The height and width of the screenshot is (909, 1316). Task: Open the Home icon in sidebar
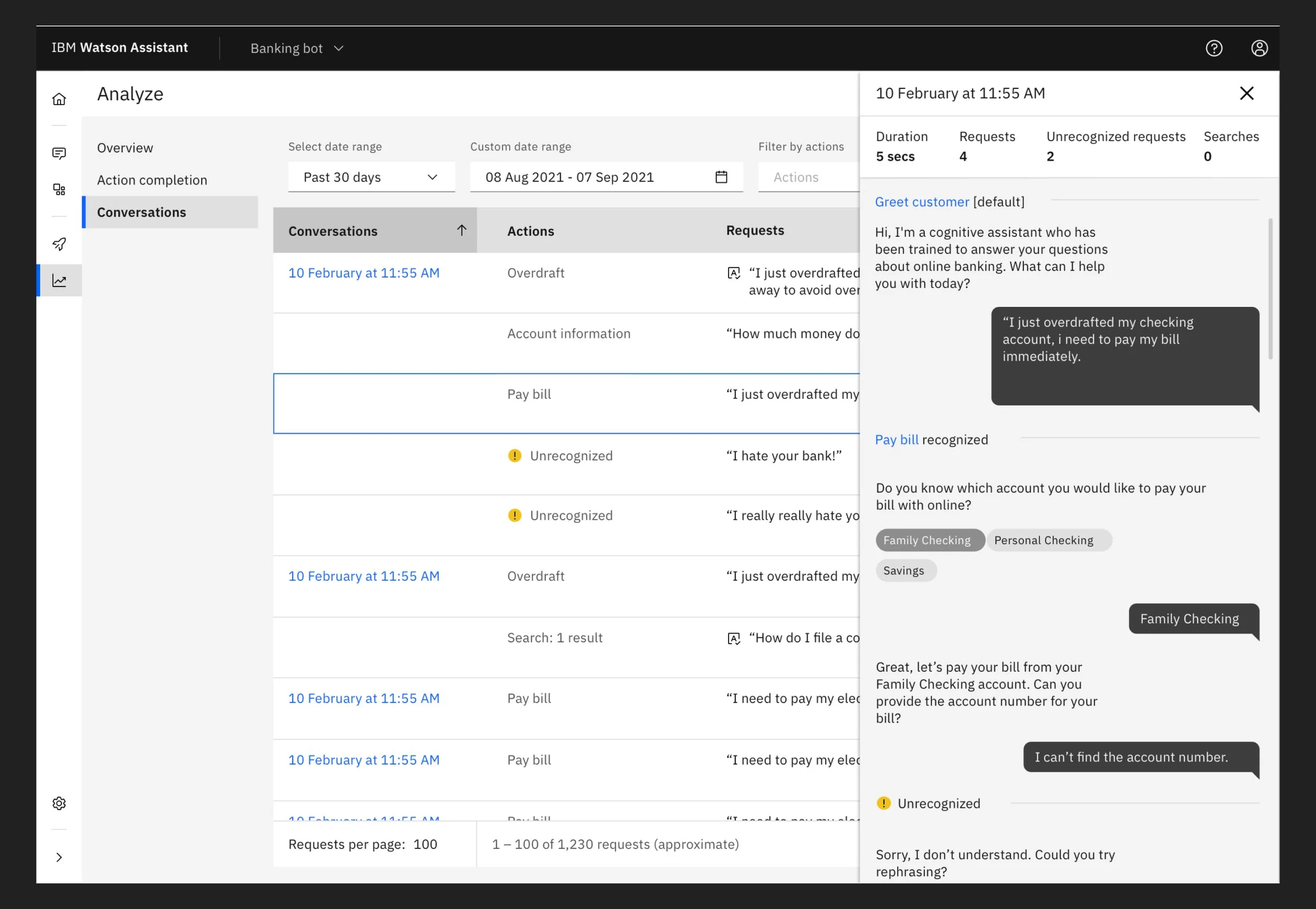[59, 99]
